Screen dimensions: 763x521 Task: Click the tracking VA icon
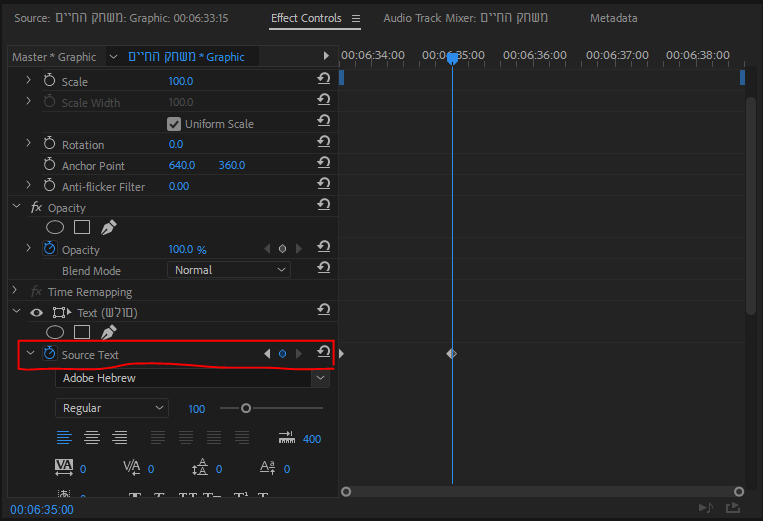(x=64, y=467)
